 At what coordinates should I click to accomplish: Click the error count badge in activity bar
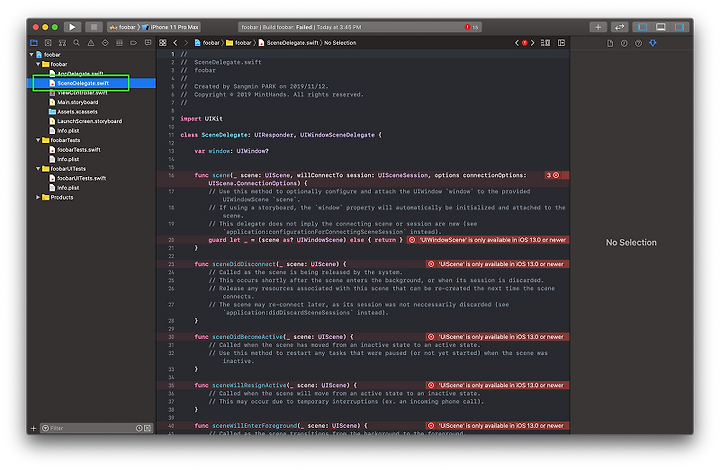pos(472,27)
